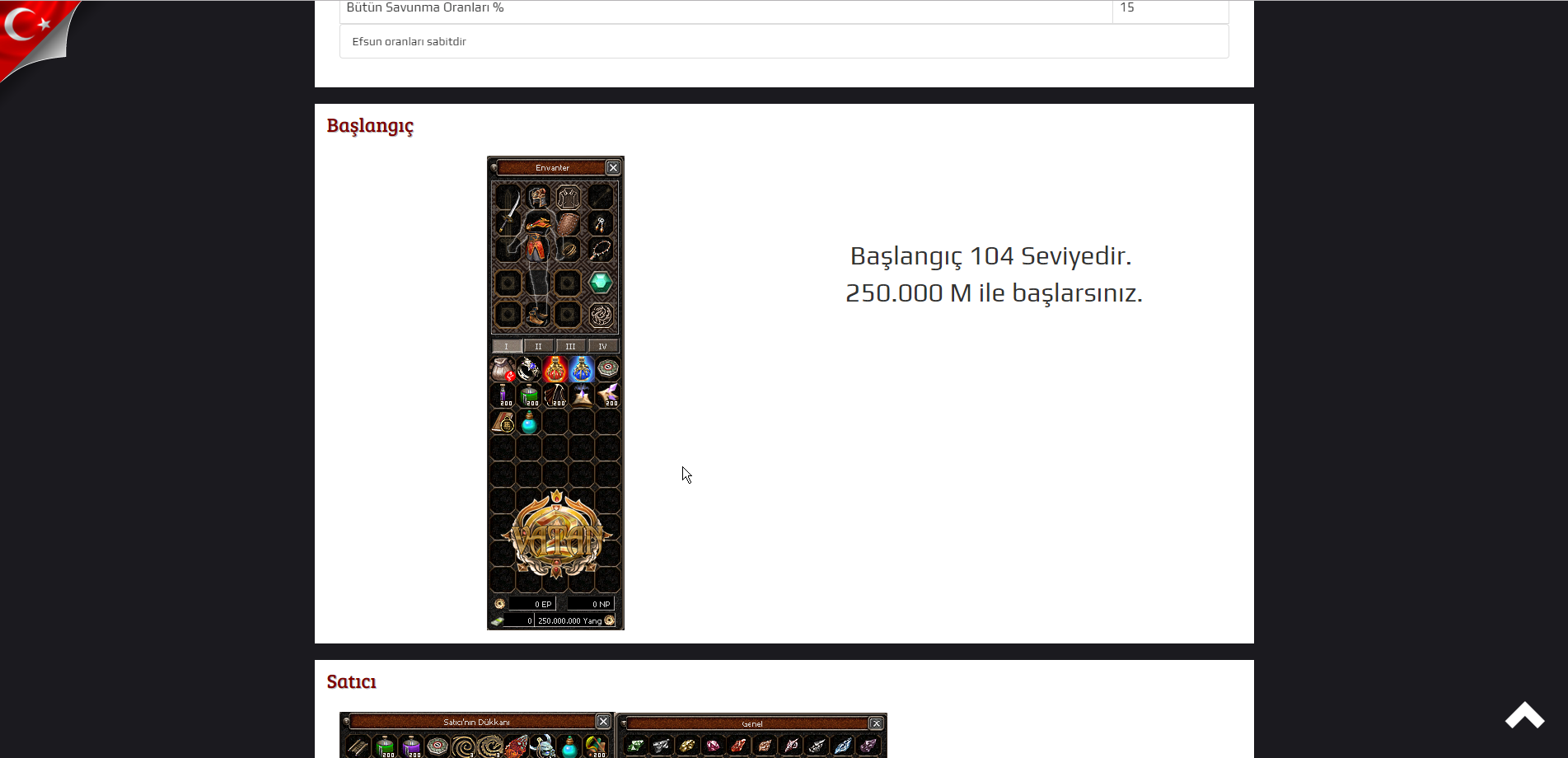Click the compass item in the seller shop
This screenshot has height=758, width=1568.
pyautogui.click(x=438, y=747)
